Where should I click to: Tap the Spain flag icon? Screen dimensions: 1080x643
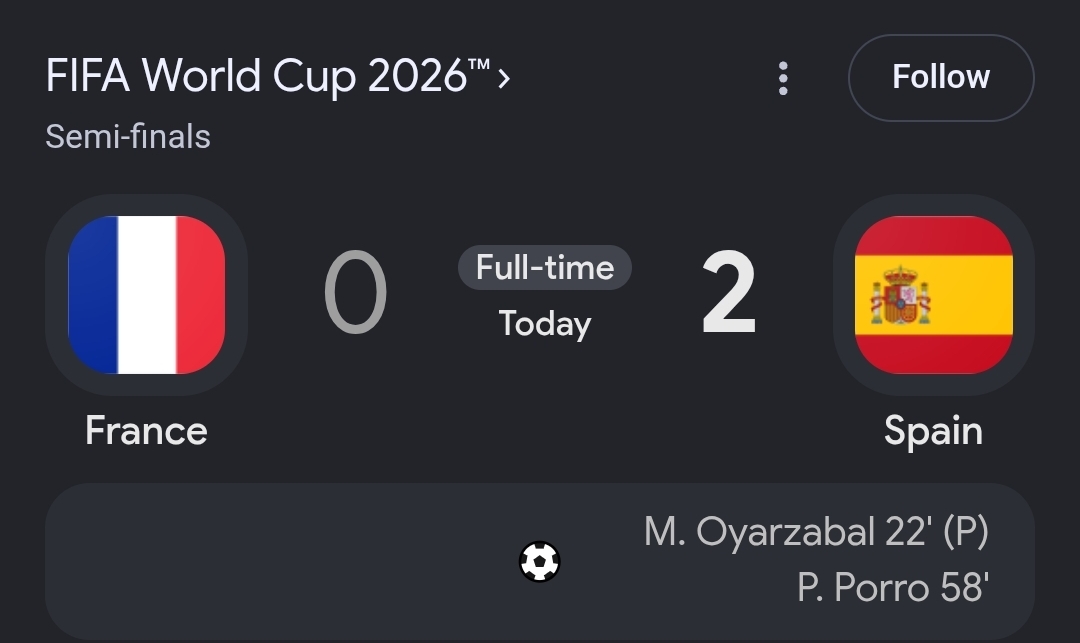933,295
